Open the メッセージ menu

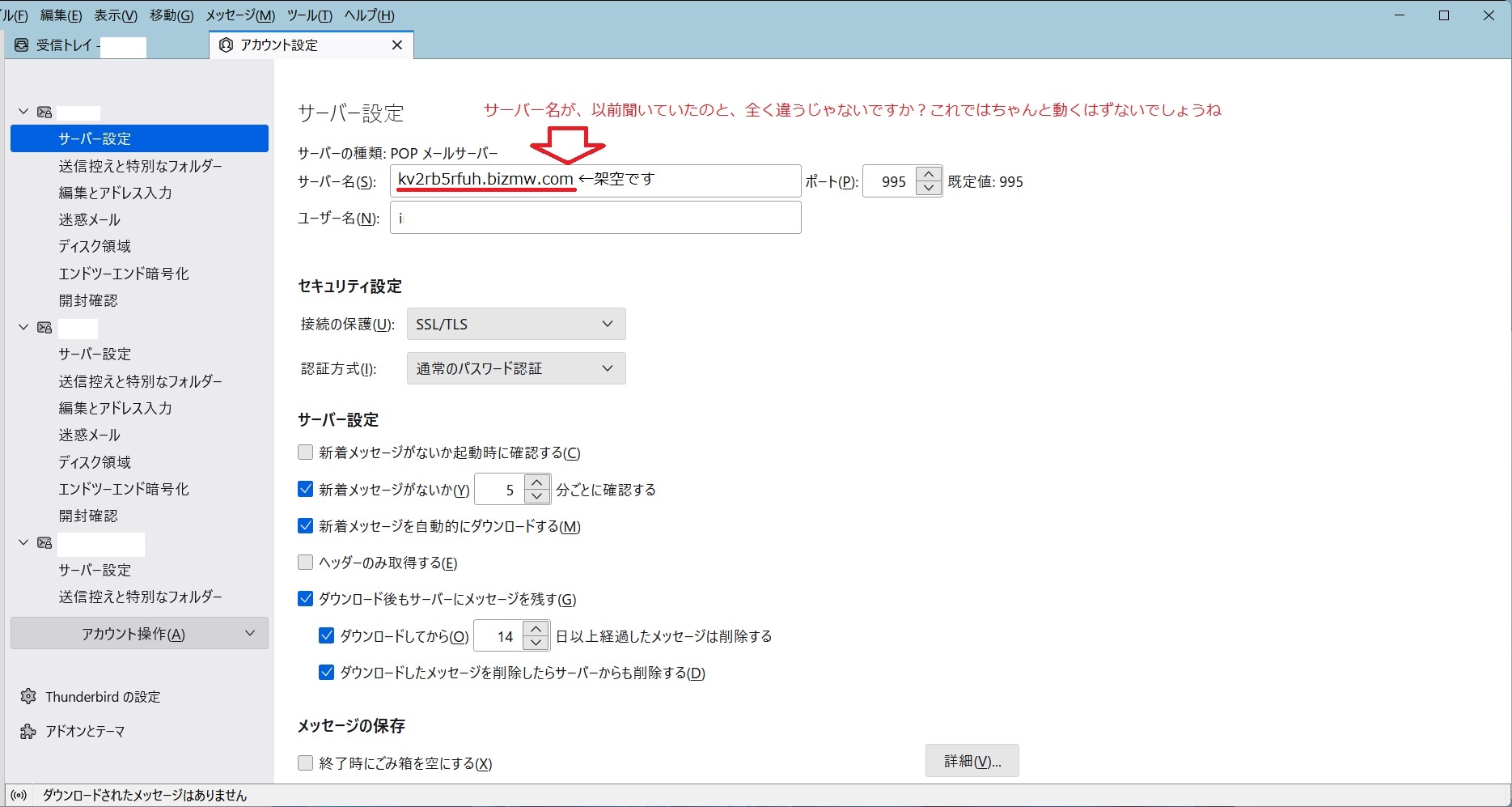pos(240,15)
